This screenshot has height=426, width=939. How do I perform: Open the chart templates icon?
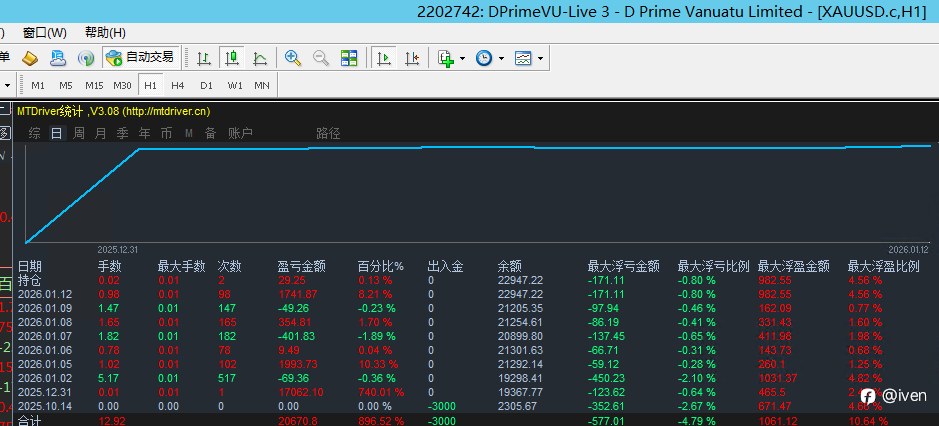click(x=523, y=58)
